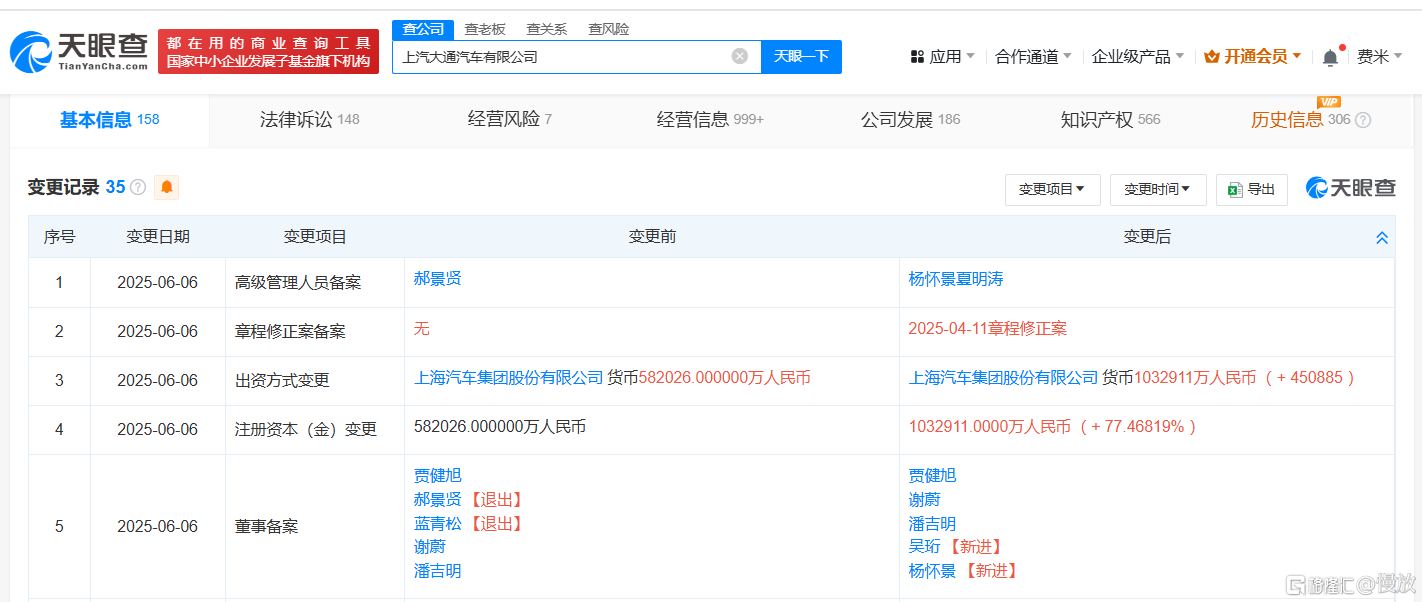Open 杨怀景夏明涛 link in row 1
Viewport: 1422px width, 602px height.
click(x=955, y=279)
